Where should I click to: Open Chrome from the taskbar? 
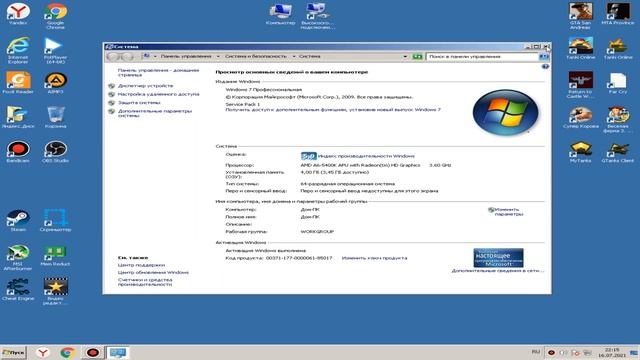[x=68, y=352]
